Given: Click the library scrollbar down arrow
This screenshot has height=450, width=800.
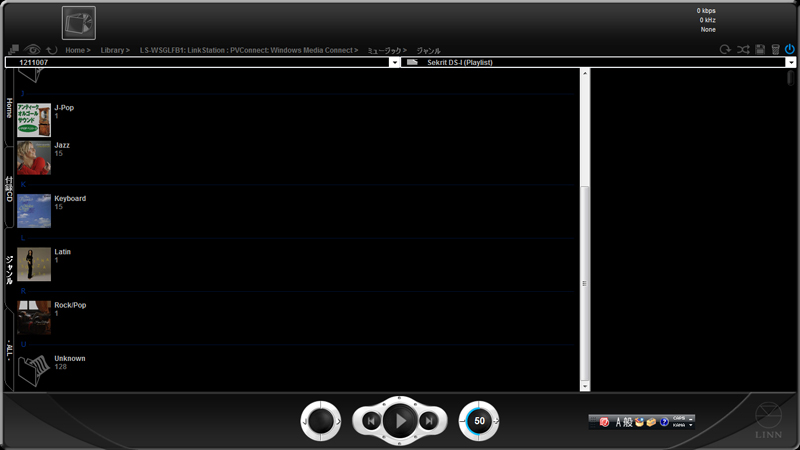Looking at the screenshot, I should point(585,386).
